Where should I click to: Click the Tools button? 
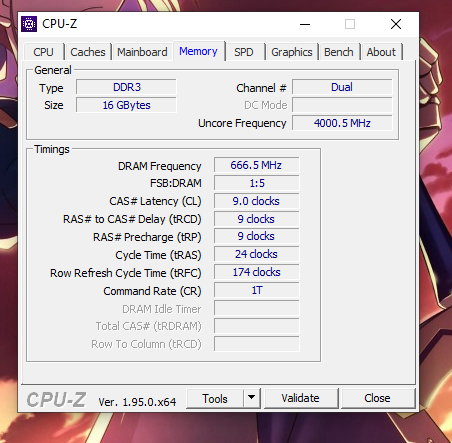pos(215,398)
